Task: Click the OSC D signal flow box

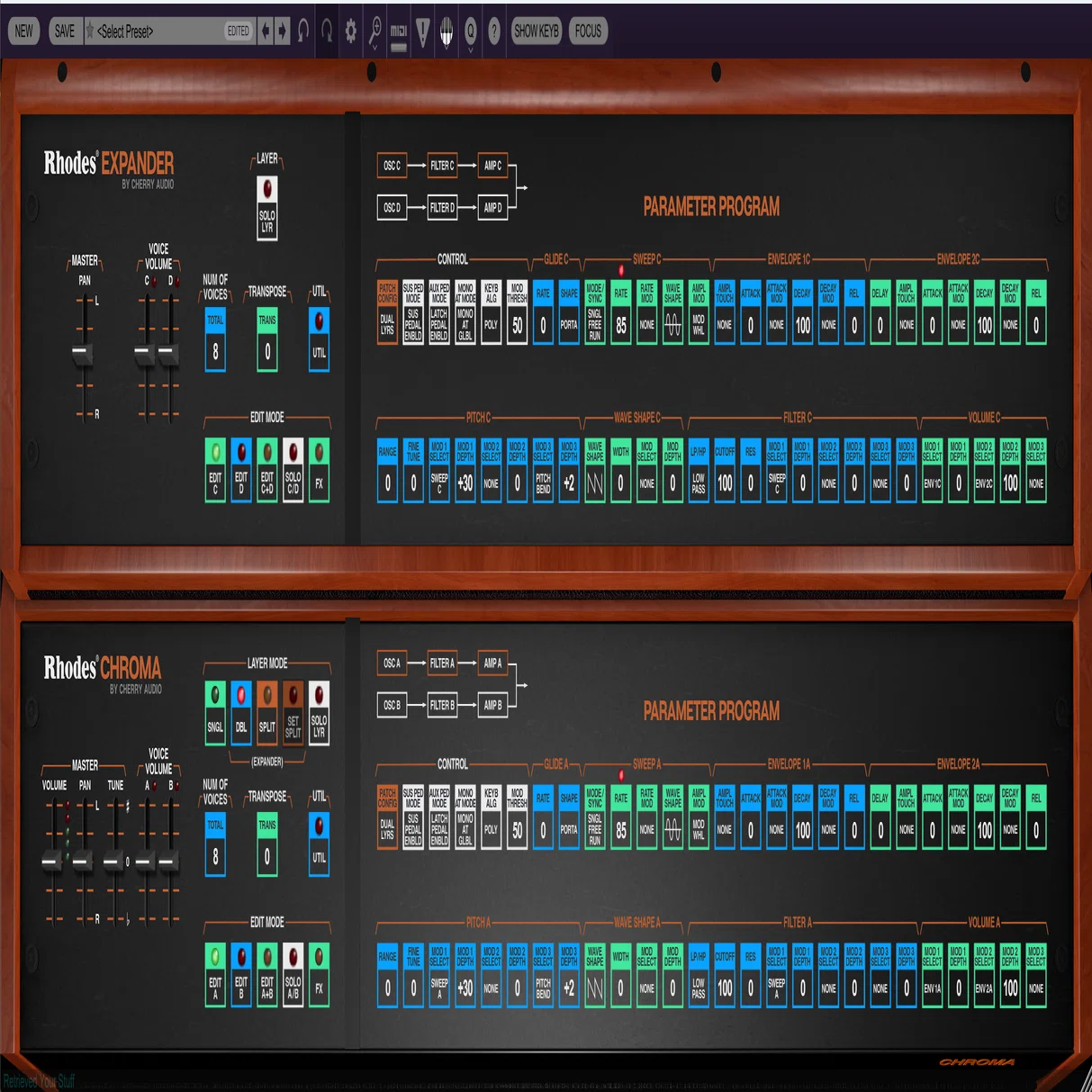Action: tap(392, 207)
